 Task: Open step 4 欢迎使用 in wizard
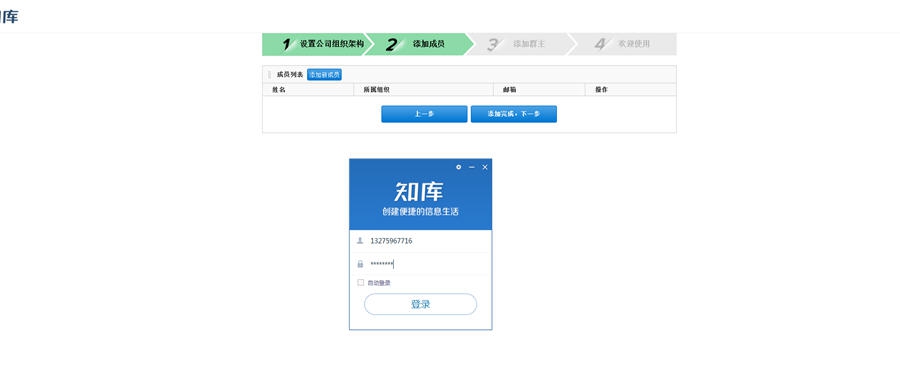click(x=624, y=44)
